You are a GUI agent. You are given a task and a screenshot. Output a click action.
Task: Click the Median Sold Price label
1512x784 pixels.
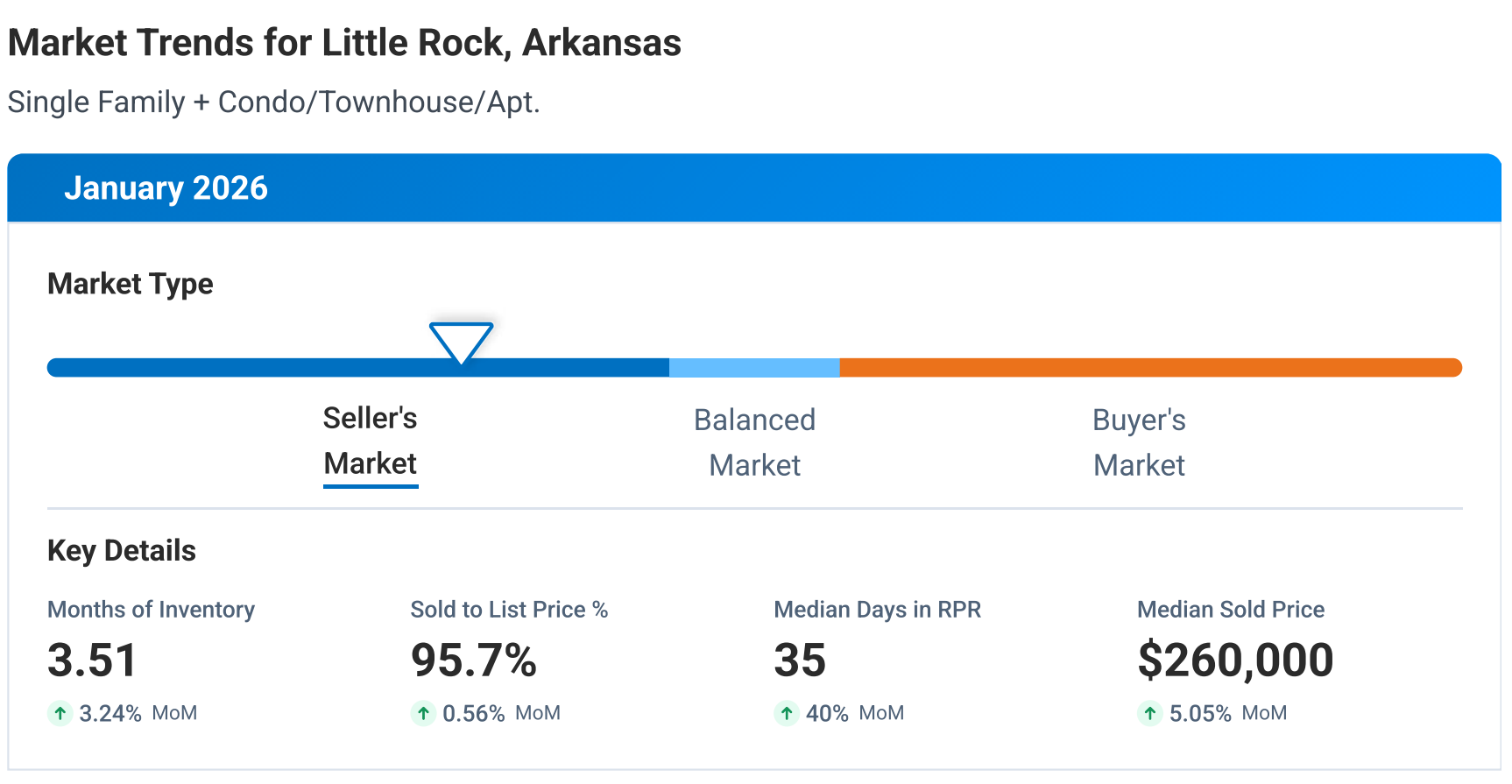[1230, 610]
